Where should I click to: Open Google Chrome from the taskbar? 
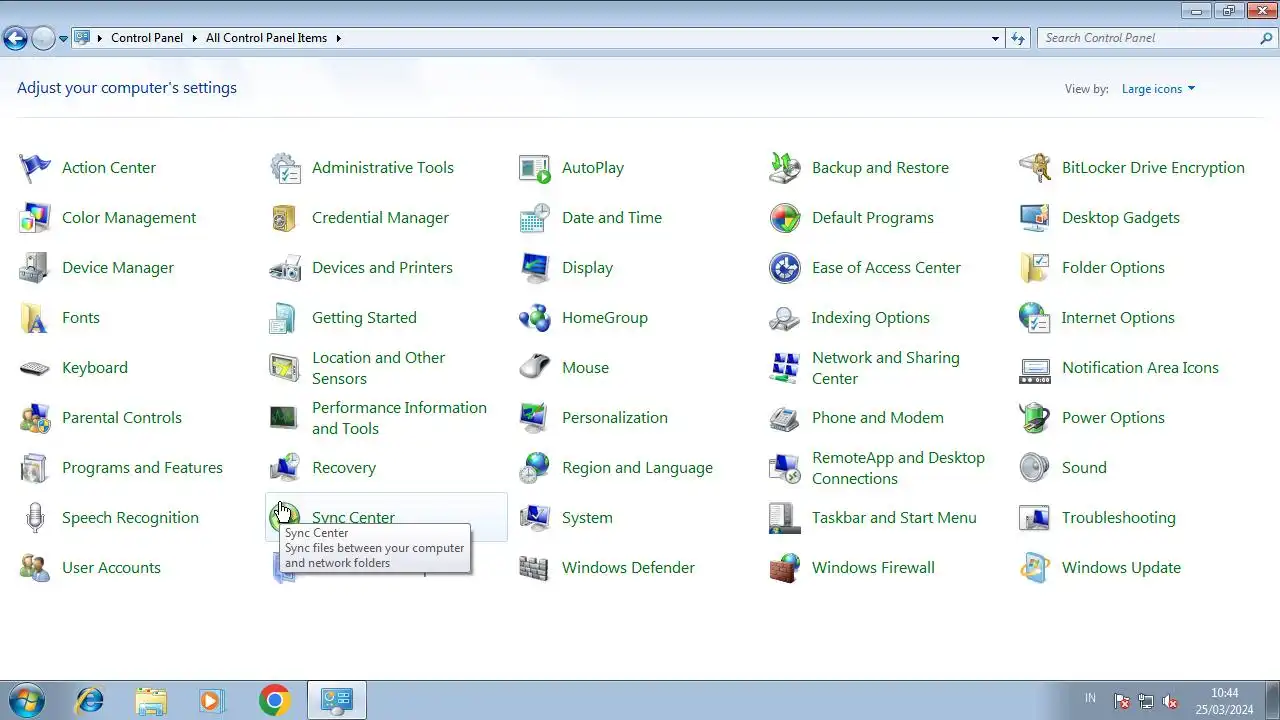(x=274, y=700)
